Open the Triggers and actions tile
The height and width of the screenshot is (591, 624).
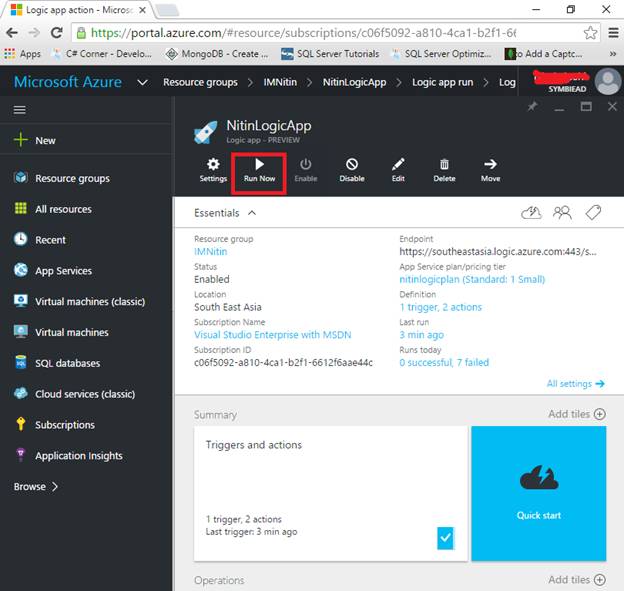tap(331, 493)
